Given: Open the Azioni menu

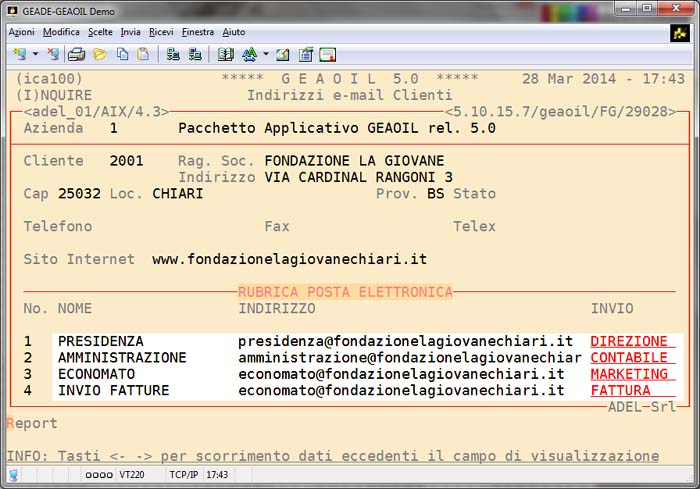Looking at the screenshot, I should coord(21,32).
